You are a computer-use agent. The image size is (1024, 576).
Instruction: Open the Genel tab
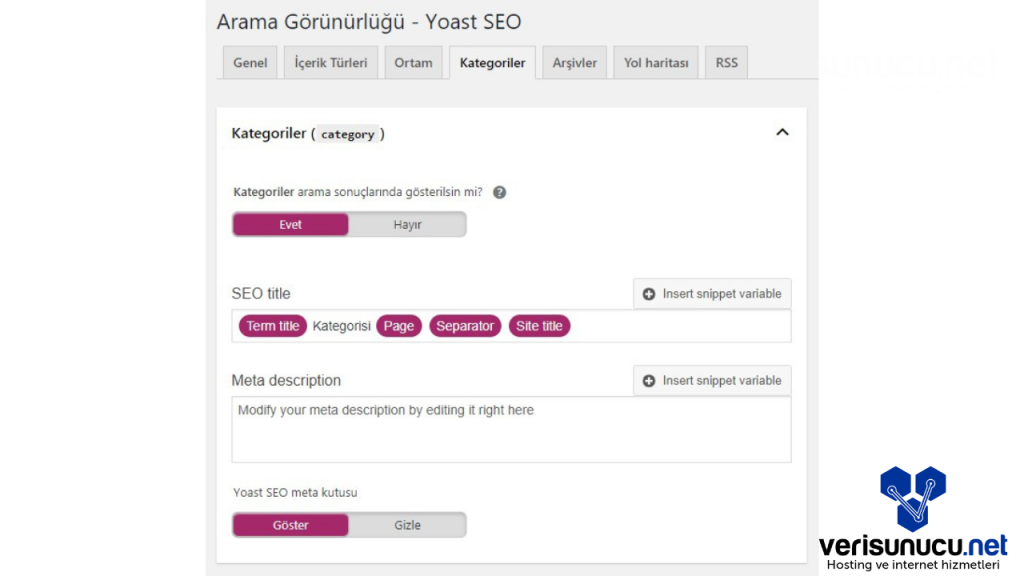coord(250,63)
